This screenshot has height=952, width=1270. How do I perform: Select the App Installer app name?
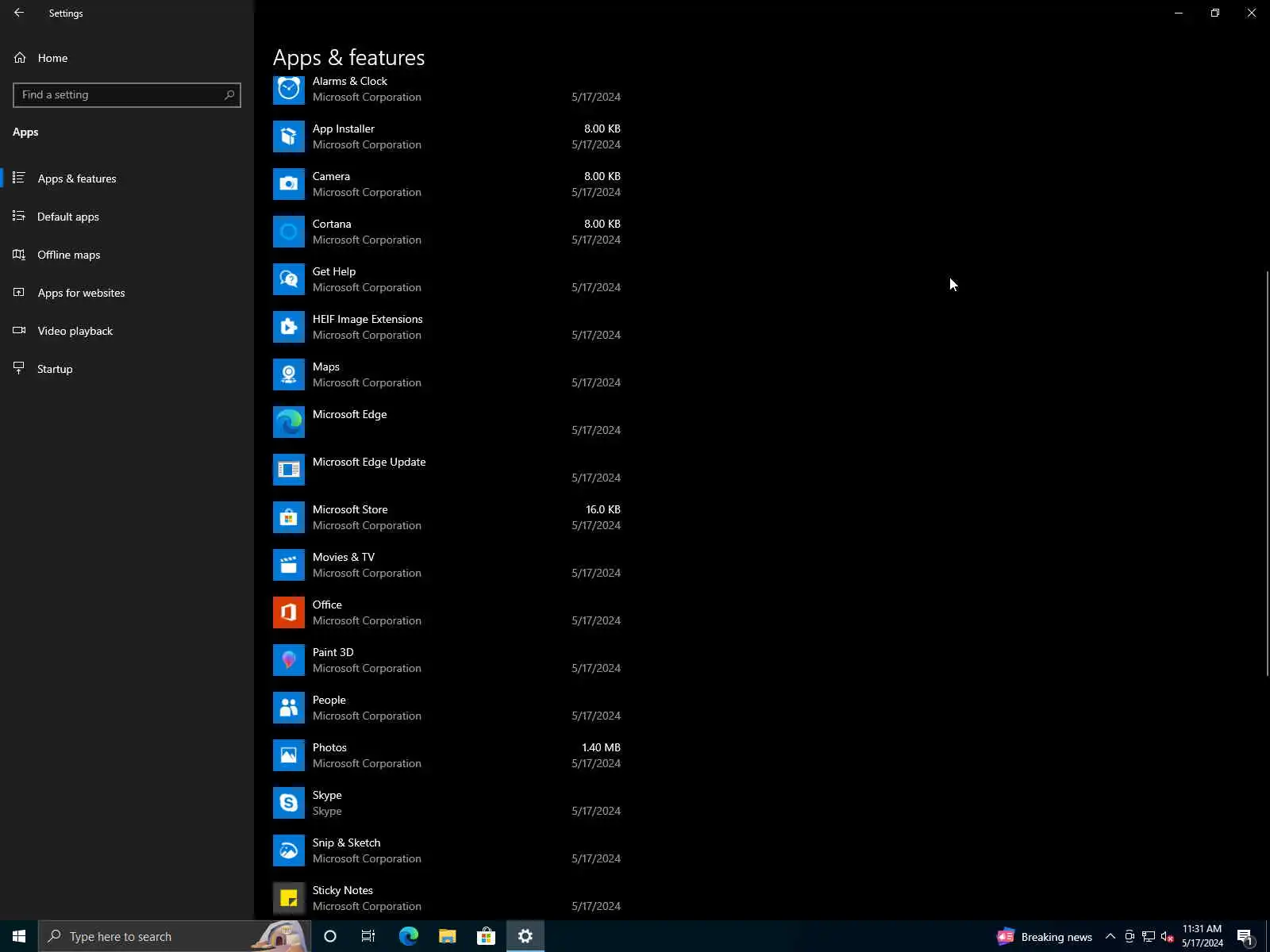pyautogui.click(x=344, y=129)
